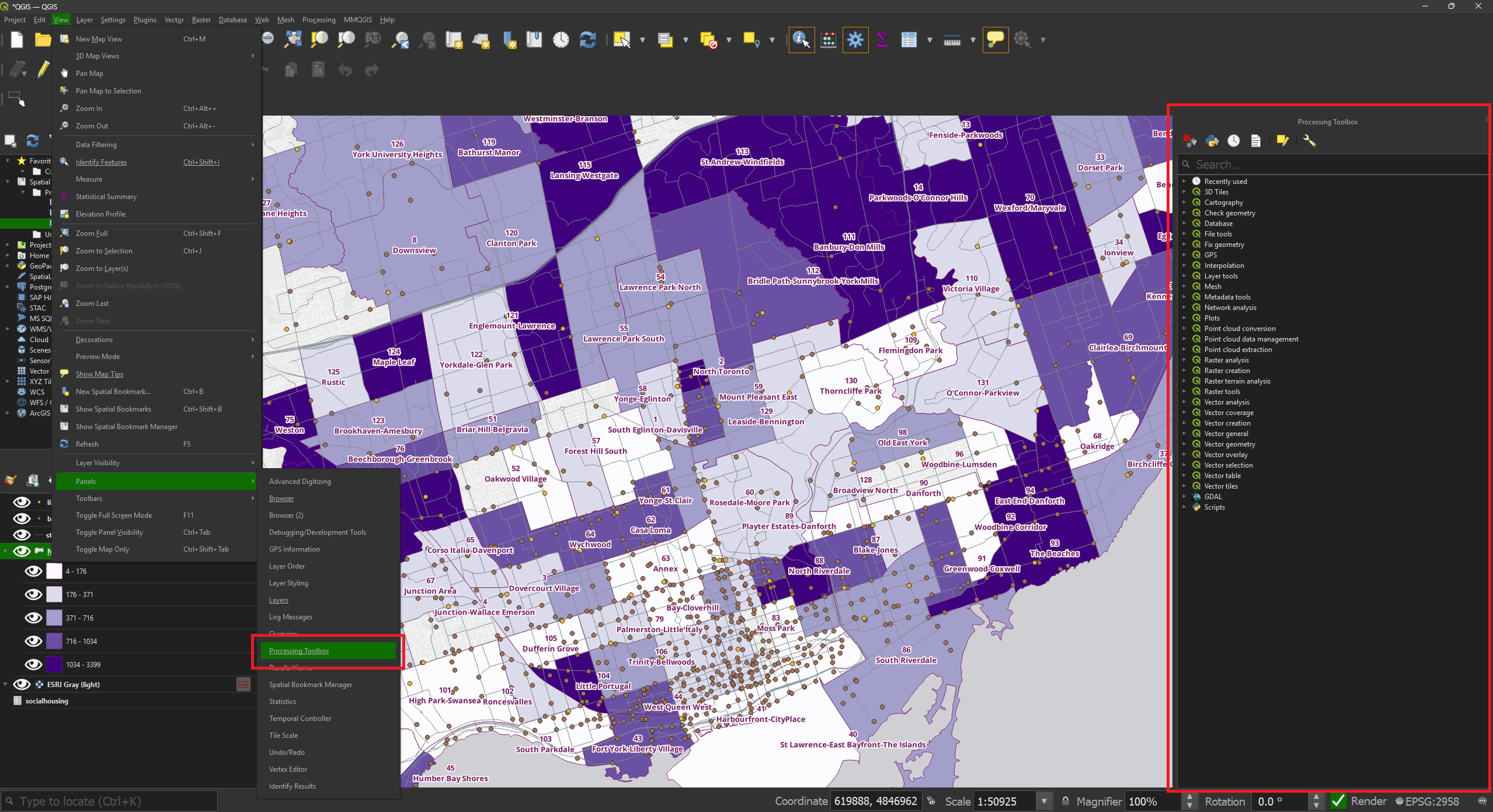Viewport: 1493px width, 812px height.
Task: Expand the GDAL provider group in toolbox
Action: [1184, 497]
